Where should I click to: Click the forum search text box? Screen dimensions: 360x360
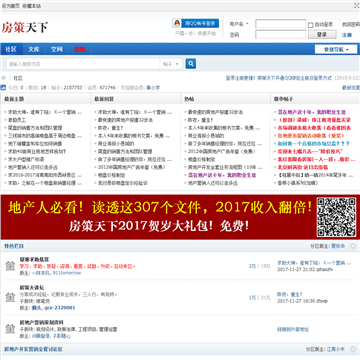pos(83,64)
